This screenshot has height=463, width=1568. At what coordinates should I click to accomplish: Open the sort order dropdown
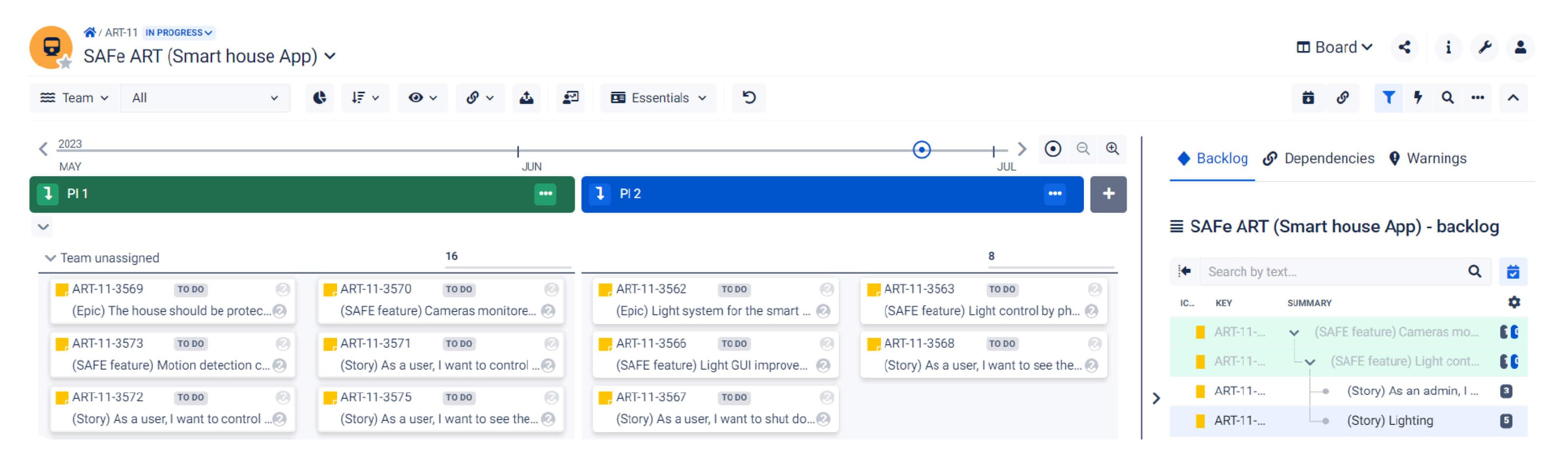pyautogui.click(x=365, y=98)
